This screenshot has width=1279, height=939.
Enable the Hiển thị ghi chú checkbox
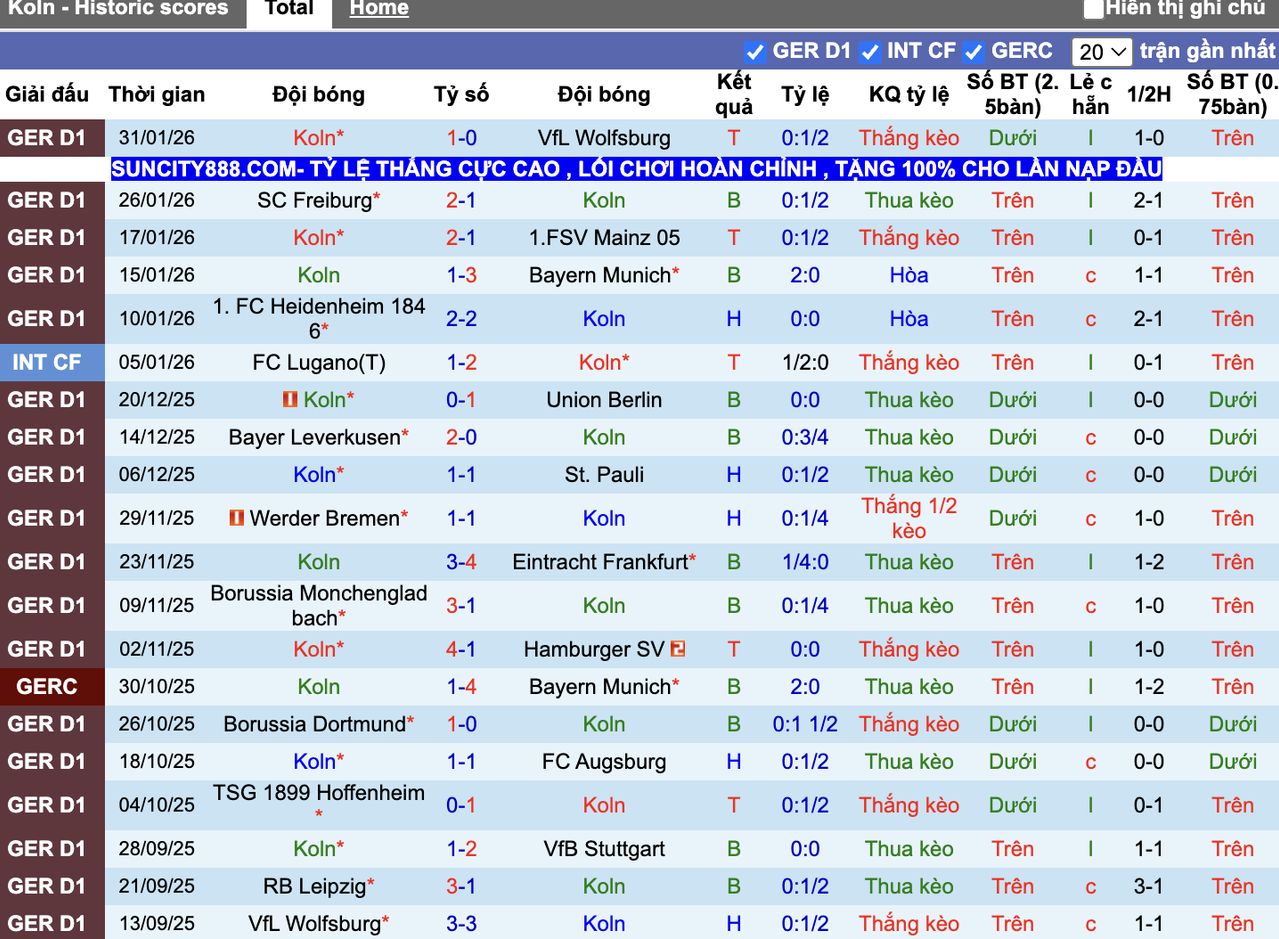pos(1094,9)
